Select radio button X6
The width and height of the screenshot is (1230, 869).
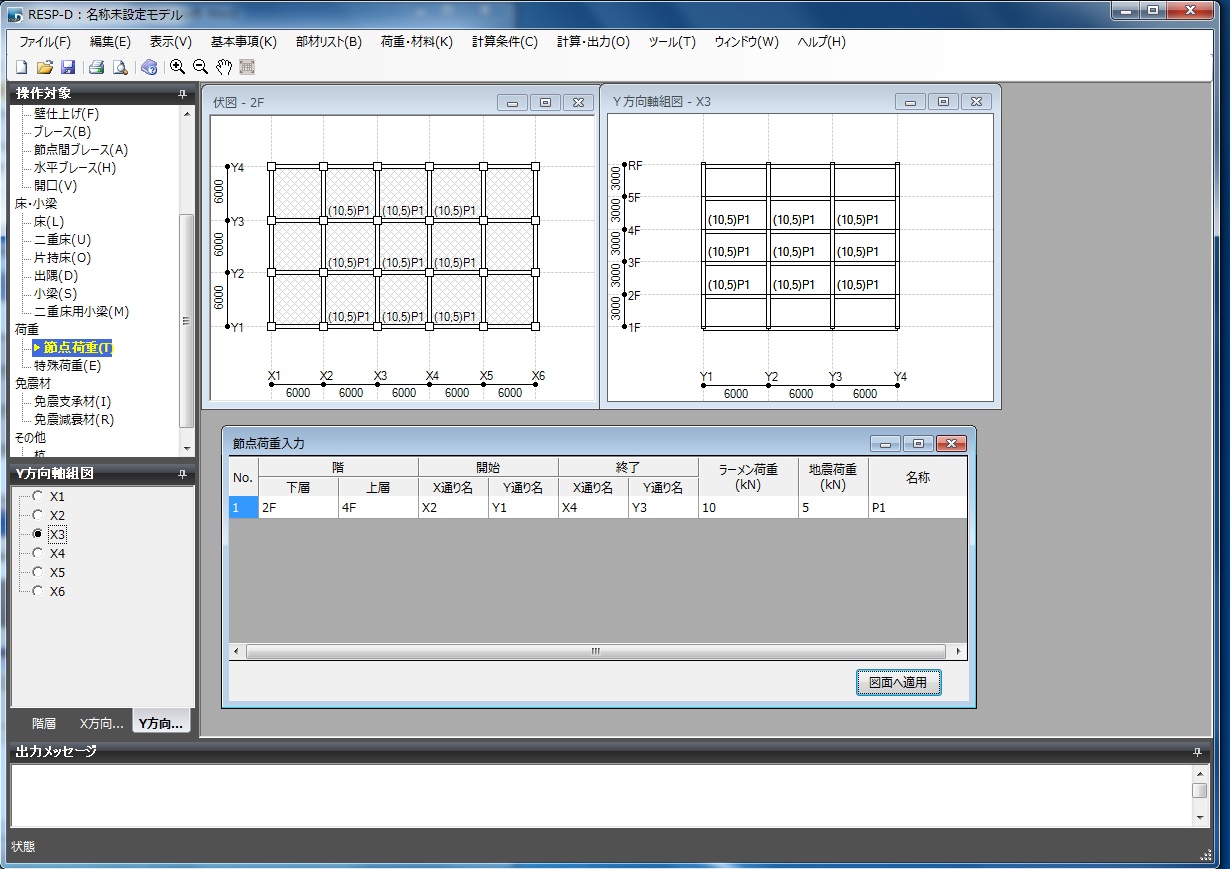(38, 591)
